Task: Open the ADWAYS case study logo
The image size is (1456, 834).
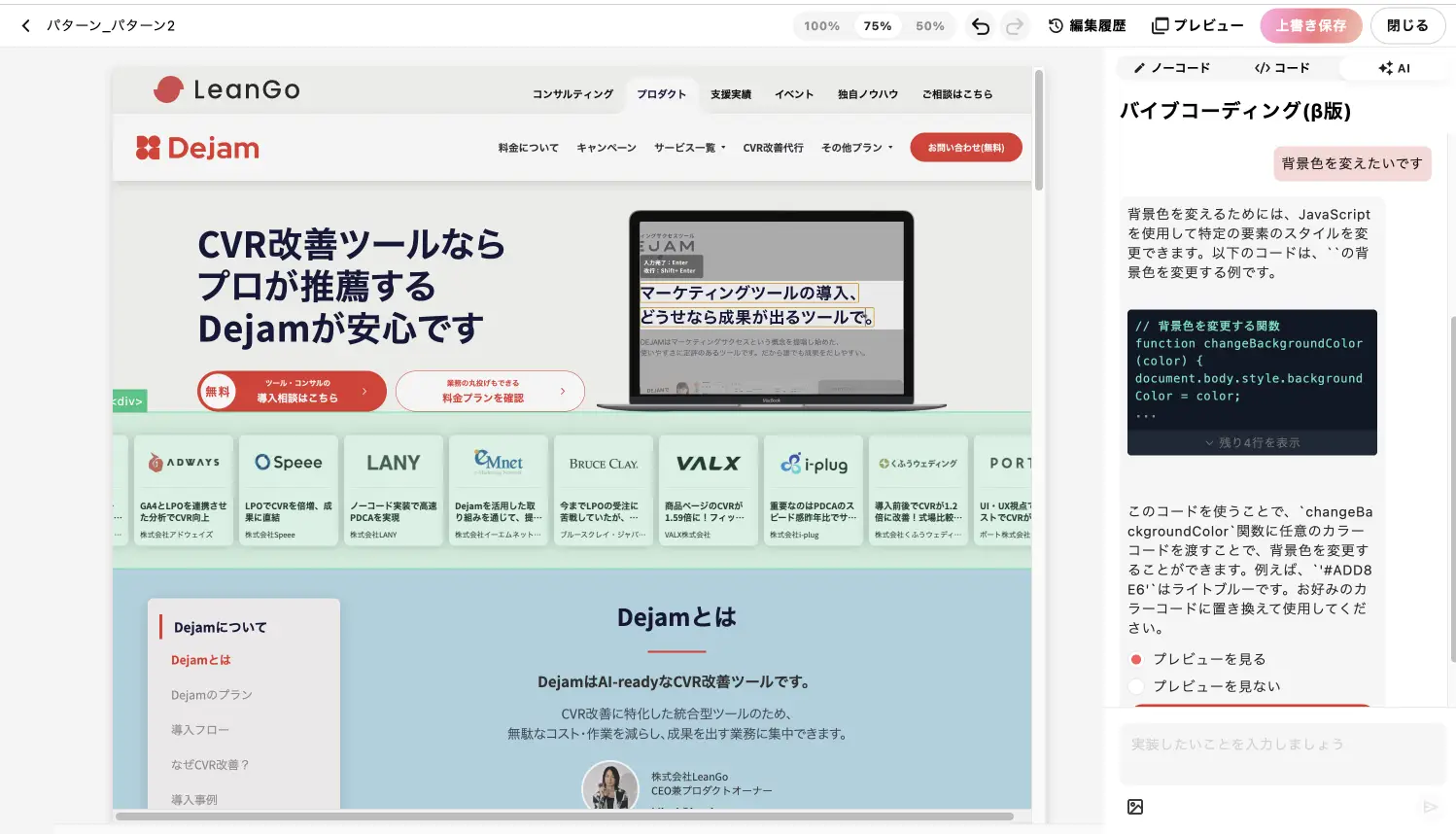Action: [184, 463]
